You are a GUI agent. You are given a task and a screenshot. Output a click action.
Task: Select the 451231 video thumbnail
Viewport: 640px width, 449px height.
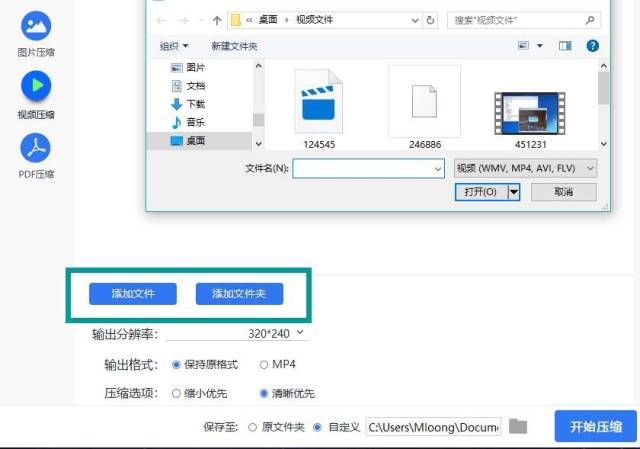point(530,119)
